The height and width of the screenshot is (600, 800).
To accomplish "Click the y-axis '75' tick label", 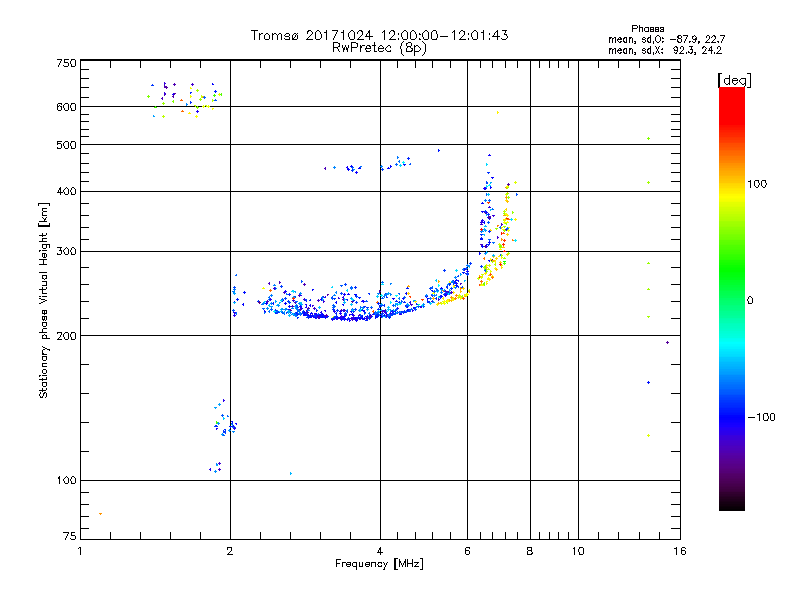I will pyautogui.click(x=69, y=536).
